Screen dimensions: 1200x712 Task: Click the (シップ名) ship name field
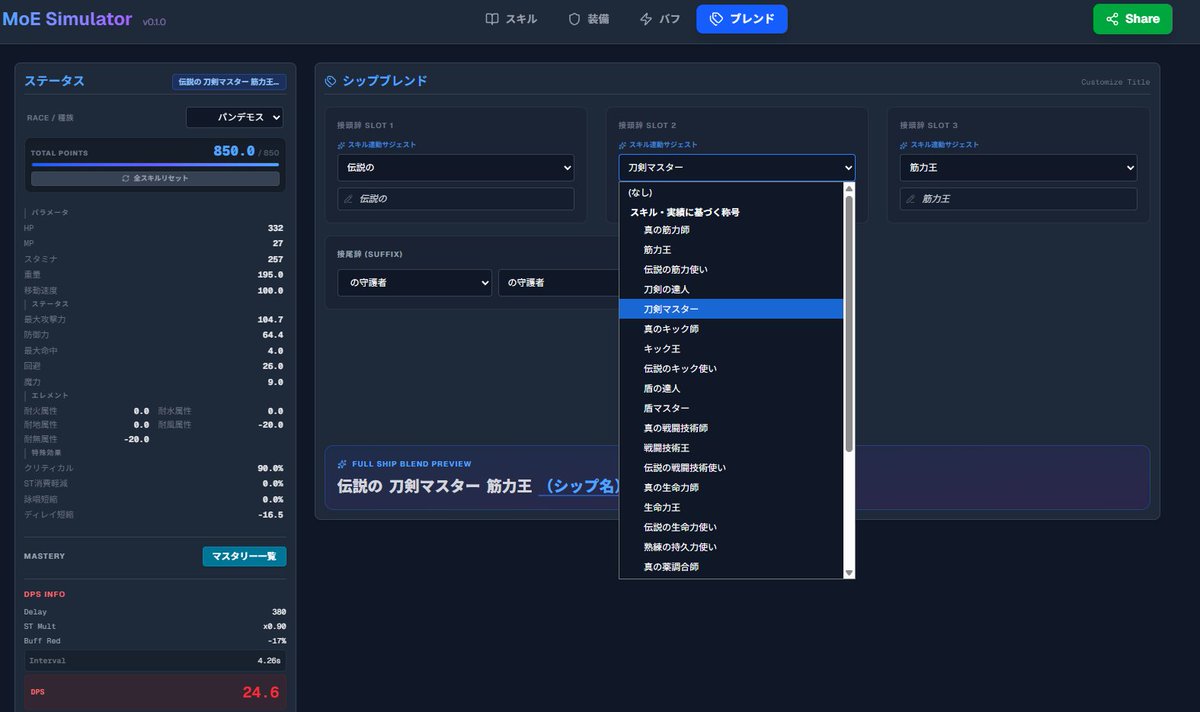click(x=580, y=487)
